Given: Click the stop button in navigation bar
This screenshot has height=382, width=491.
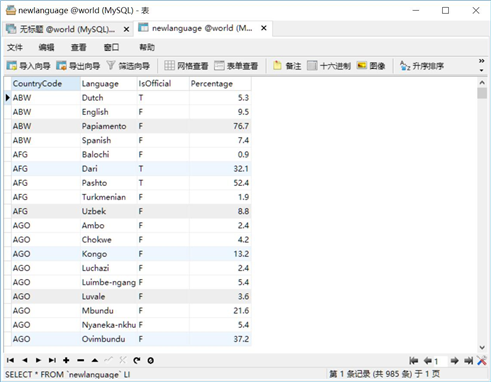Looking at the screenshot, I should (151, 360).
